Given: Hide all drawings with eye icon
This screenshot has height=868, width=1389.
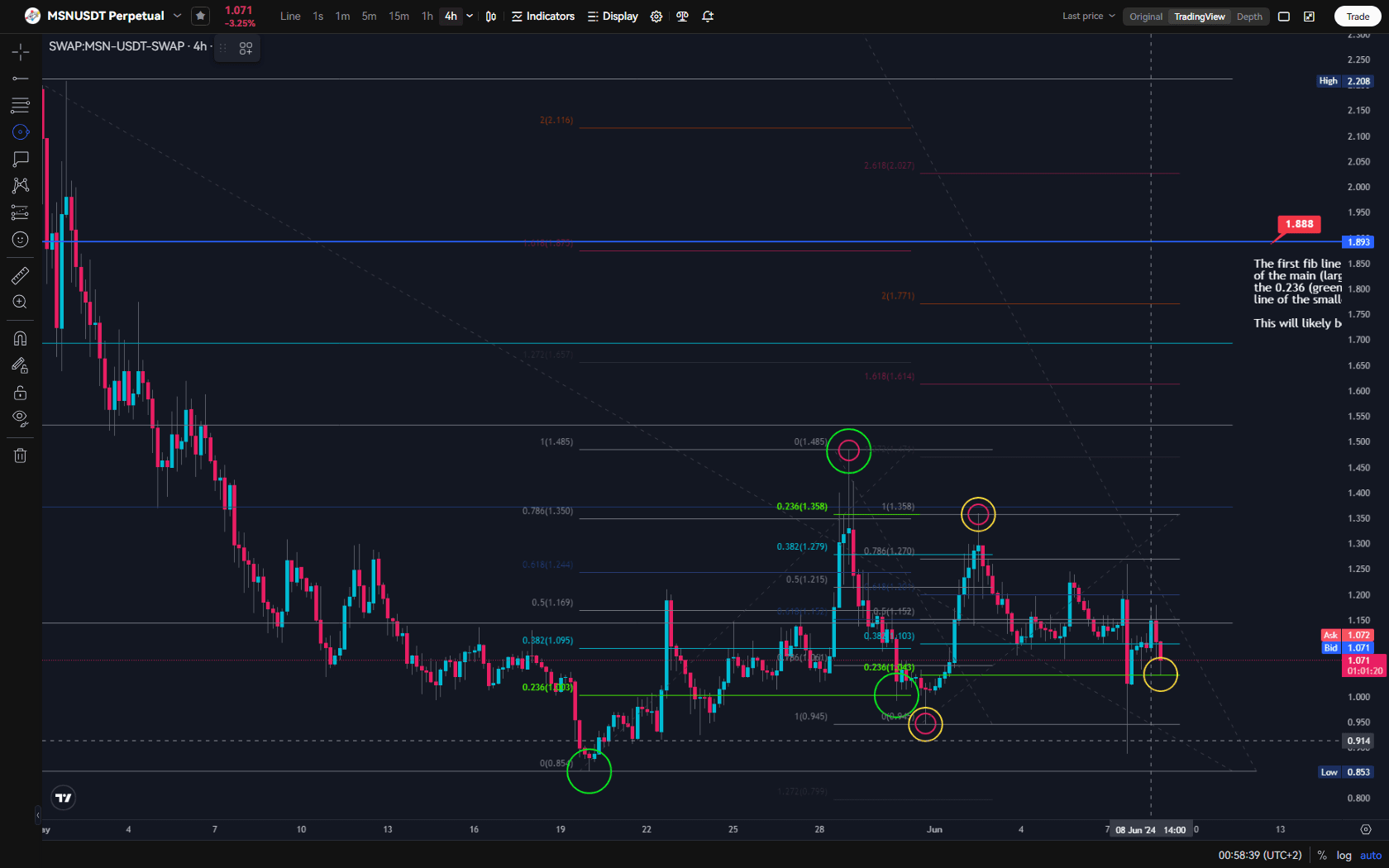Looking at the screenshot, I should (21, 418).
